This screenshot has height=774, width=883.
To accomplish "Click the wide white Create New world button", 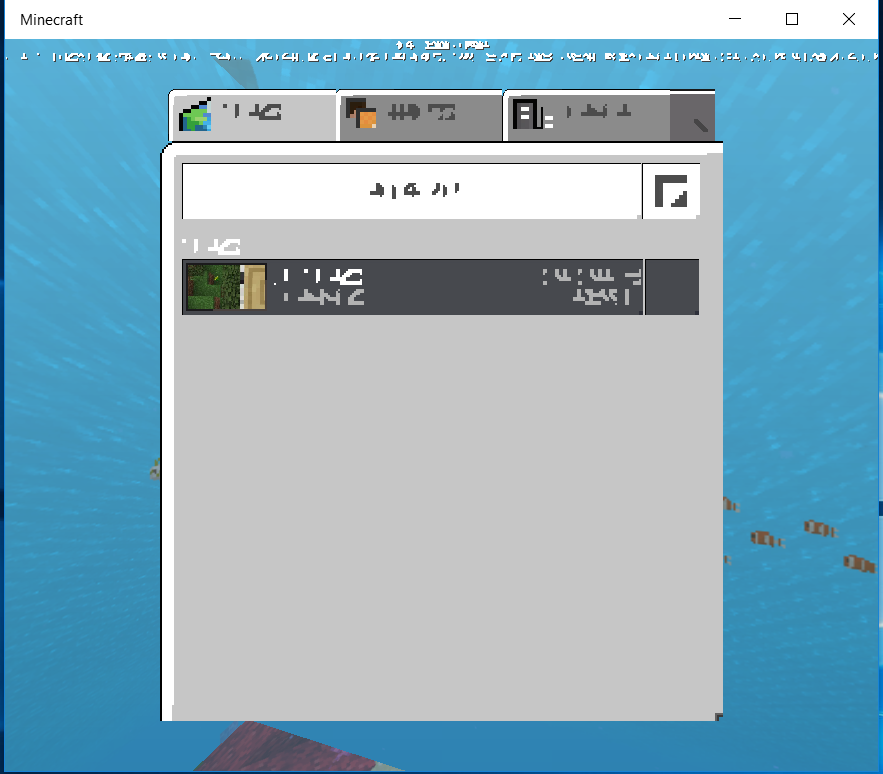I will [x=412, y=191].
